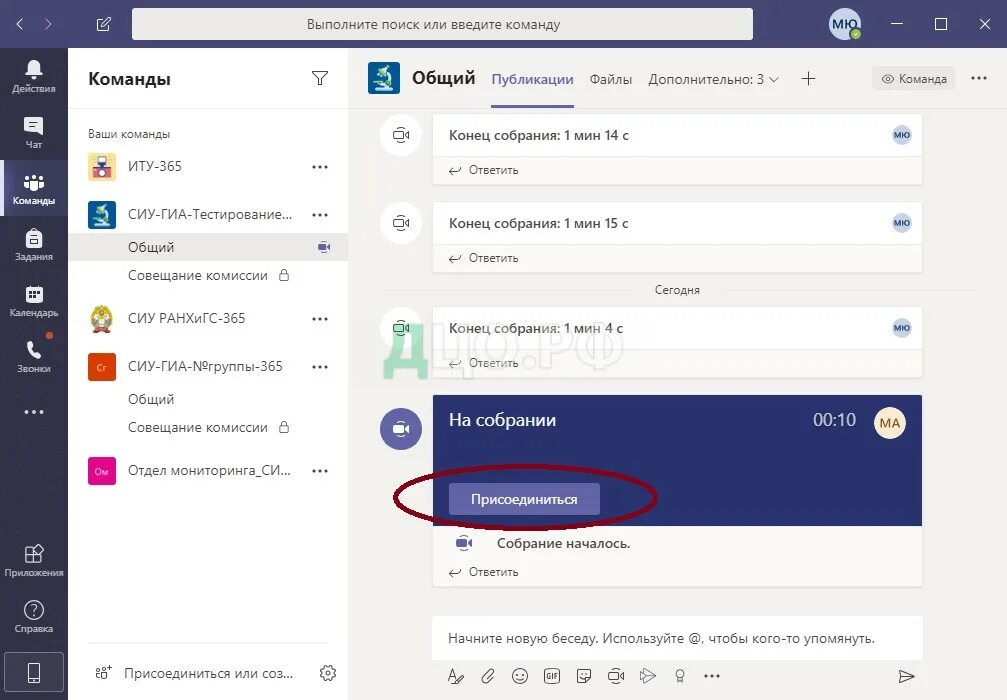
Task: Start a Meet now video call from compose bar
Action: tap(616, 676)
